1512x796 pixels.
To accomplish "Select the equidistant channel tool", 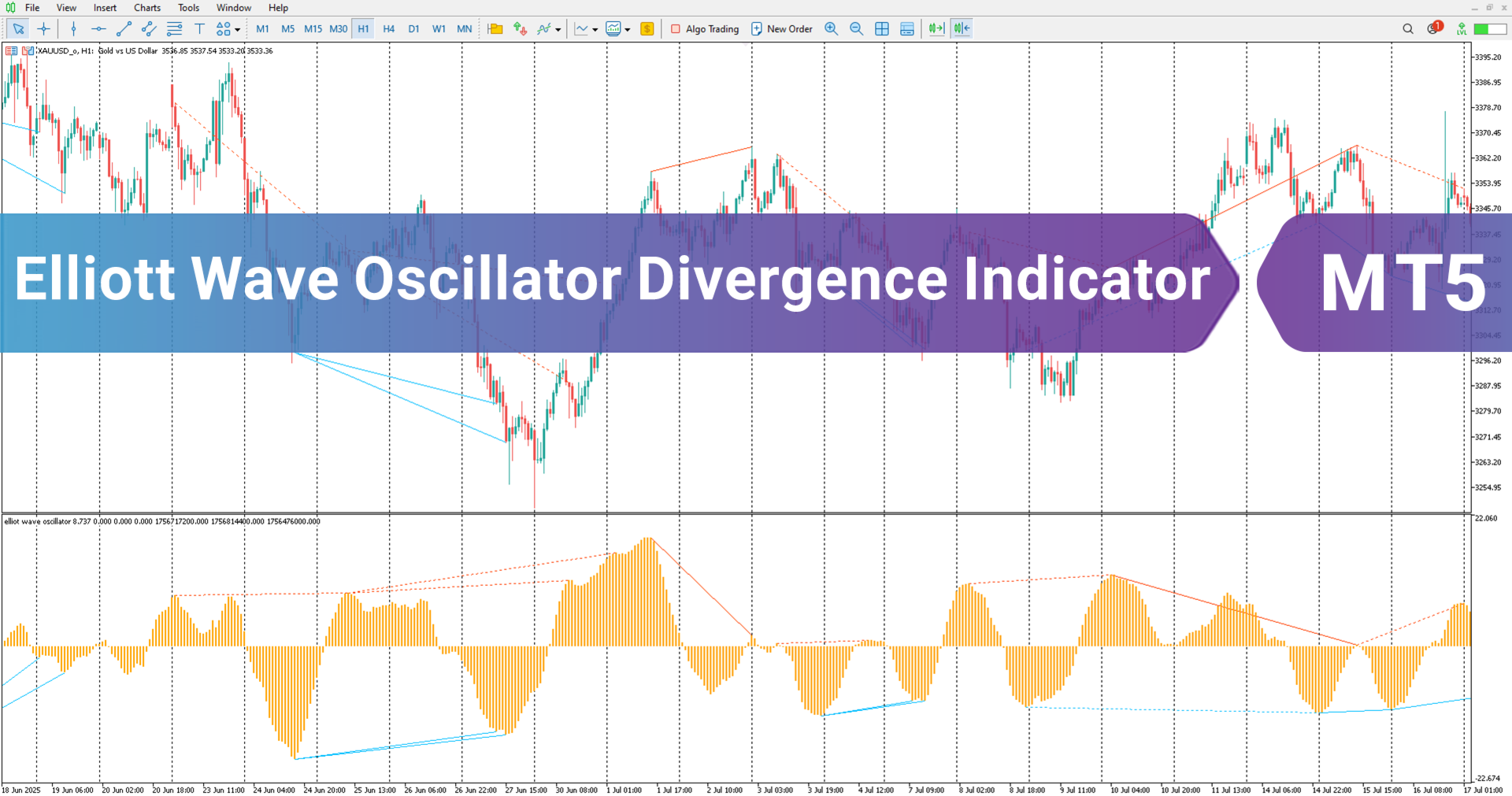I will tap(149, 29).
